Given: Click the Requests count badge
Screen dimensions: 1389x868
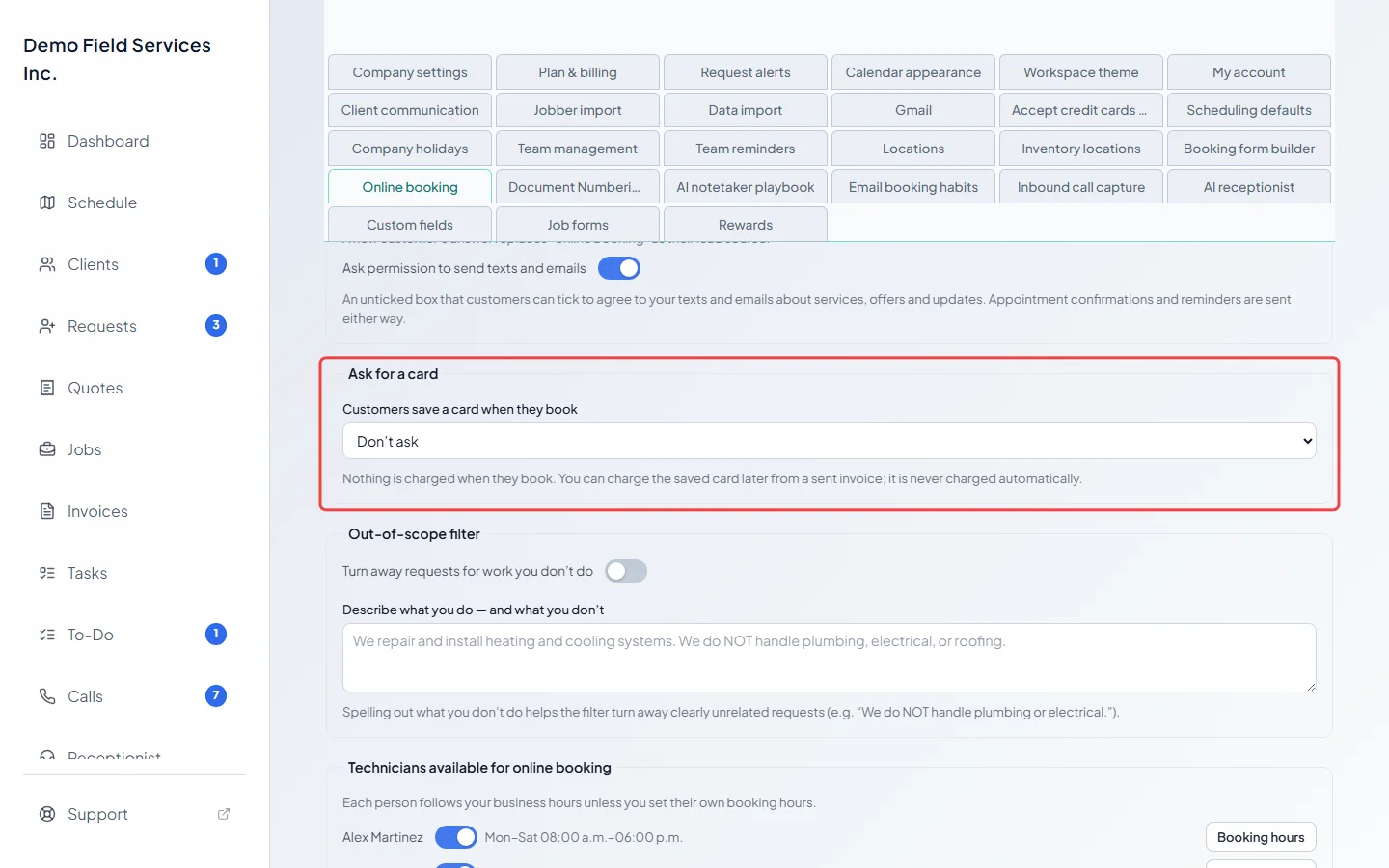Looking at the screenshot, I should 216,325.
